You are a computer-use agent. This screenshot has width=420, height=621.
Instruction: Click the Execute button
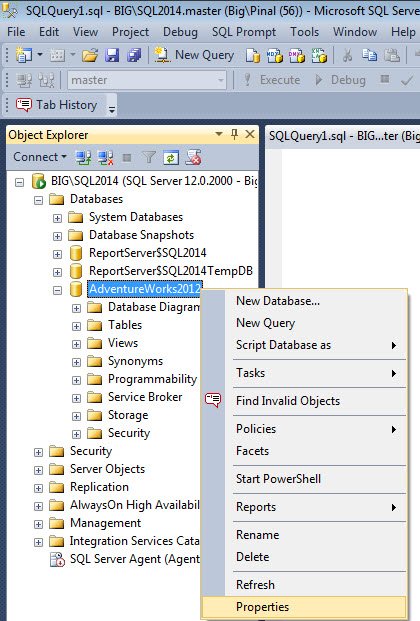point(272,80)
